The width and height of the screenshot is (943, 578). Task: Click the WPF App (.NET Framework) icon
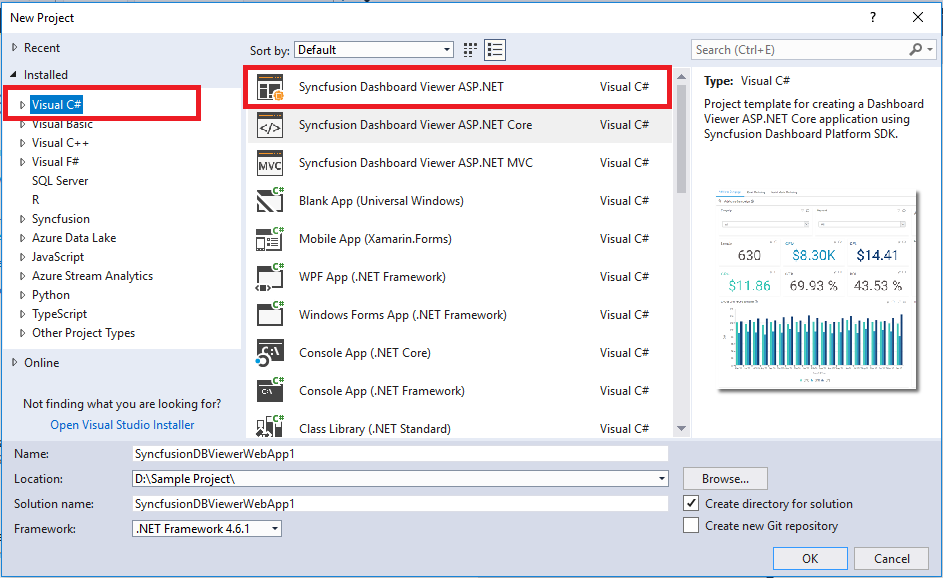coord(271,276)
